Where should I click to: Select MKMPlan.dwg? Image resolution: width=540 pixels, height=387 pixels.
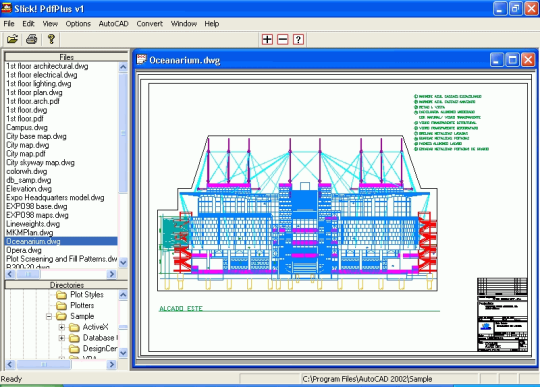[x=30, y=232]
